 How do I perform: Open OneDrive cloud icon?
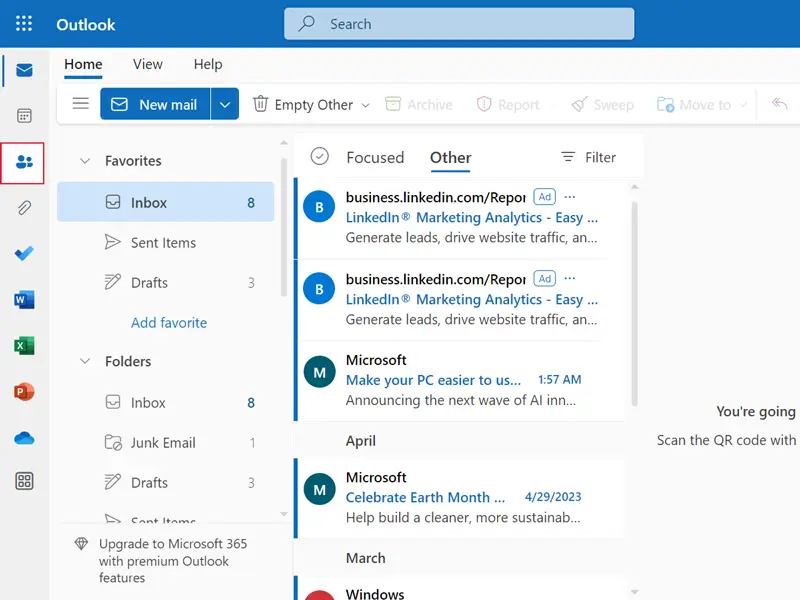(24, 438)
